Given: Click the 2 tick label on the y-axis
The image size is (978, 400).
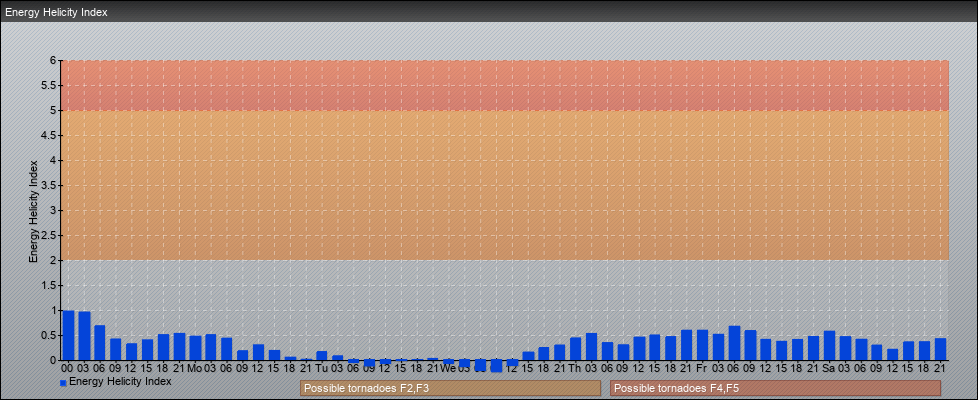Looking at the screenshot, I should tap(54, 260).
